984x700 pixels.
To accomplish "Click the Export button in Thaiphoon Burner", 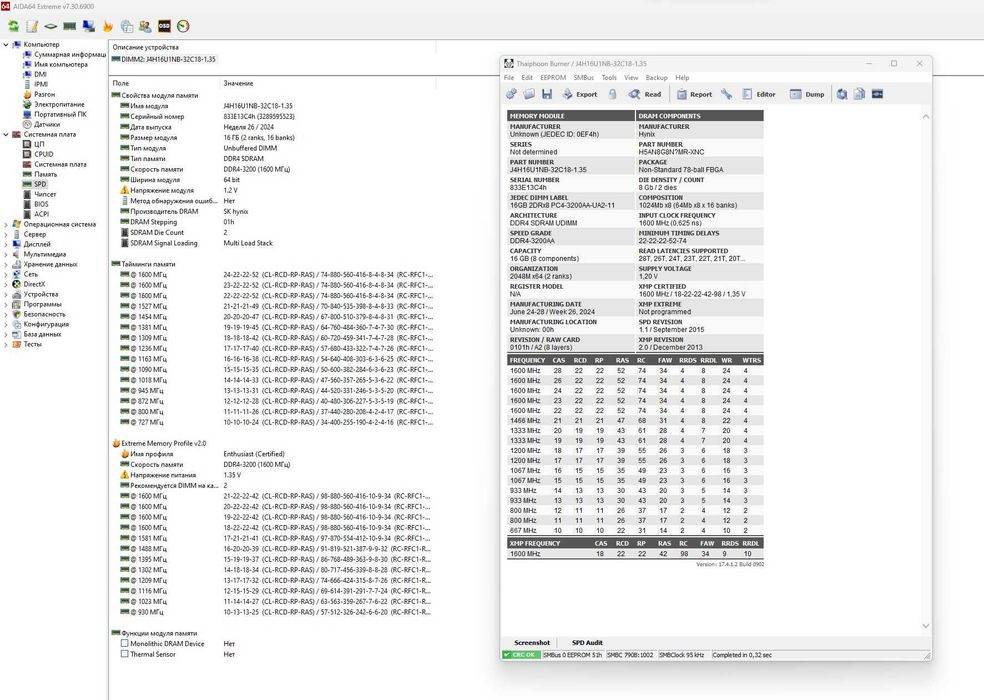I will [579, 94].
